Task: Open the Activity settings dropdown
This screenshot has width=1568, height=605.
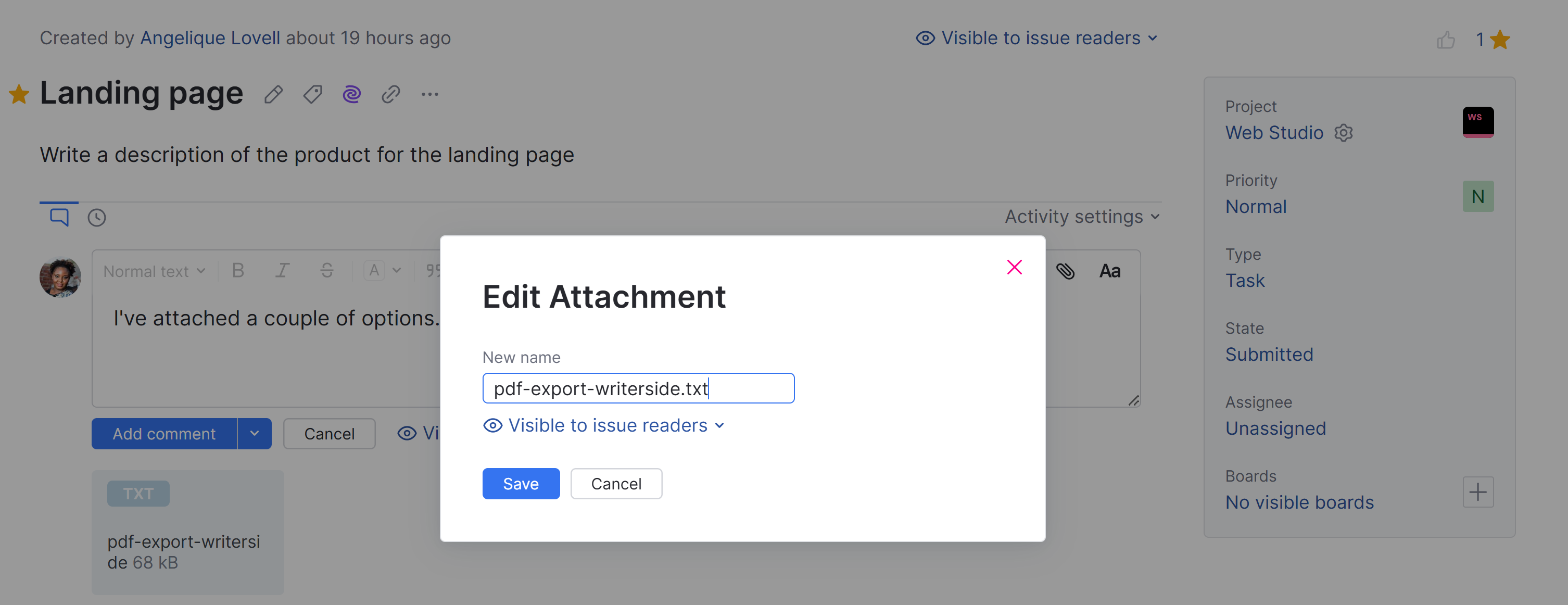Action: coord(1082,216)
